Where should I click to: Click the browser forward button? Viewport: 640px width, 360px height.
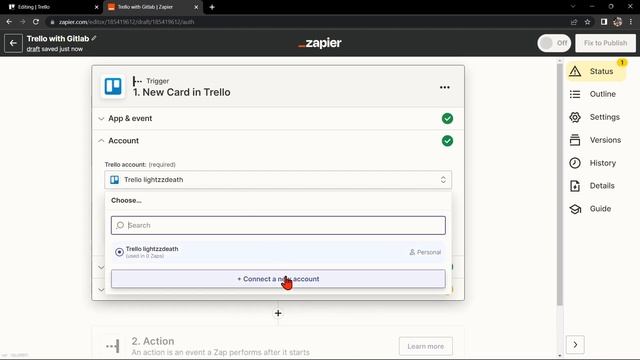point(22,22)
